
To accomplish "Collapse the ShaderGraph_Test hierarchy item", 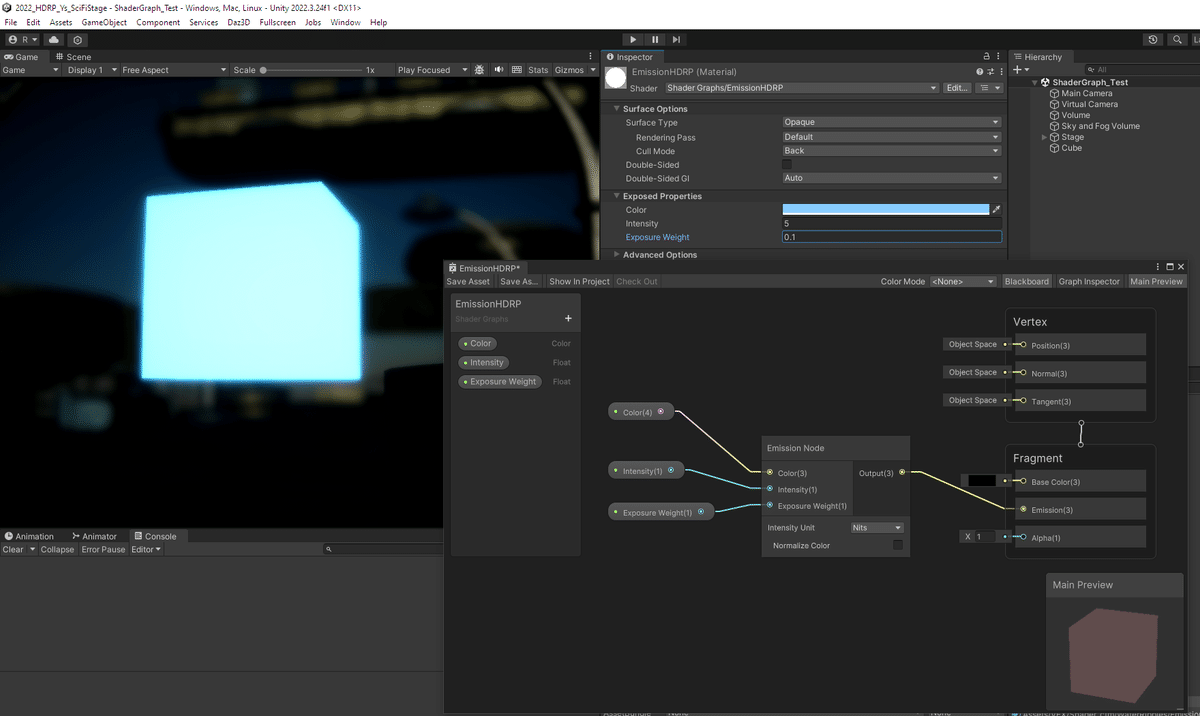I will pyautogui.click(x=1034, y=82).
